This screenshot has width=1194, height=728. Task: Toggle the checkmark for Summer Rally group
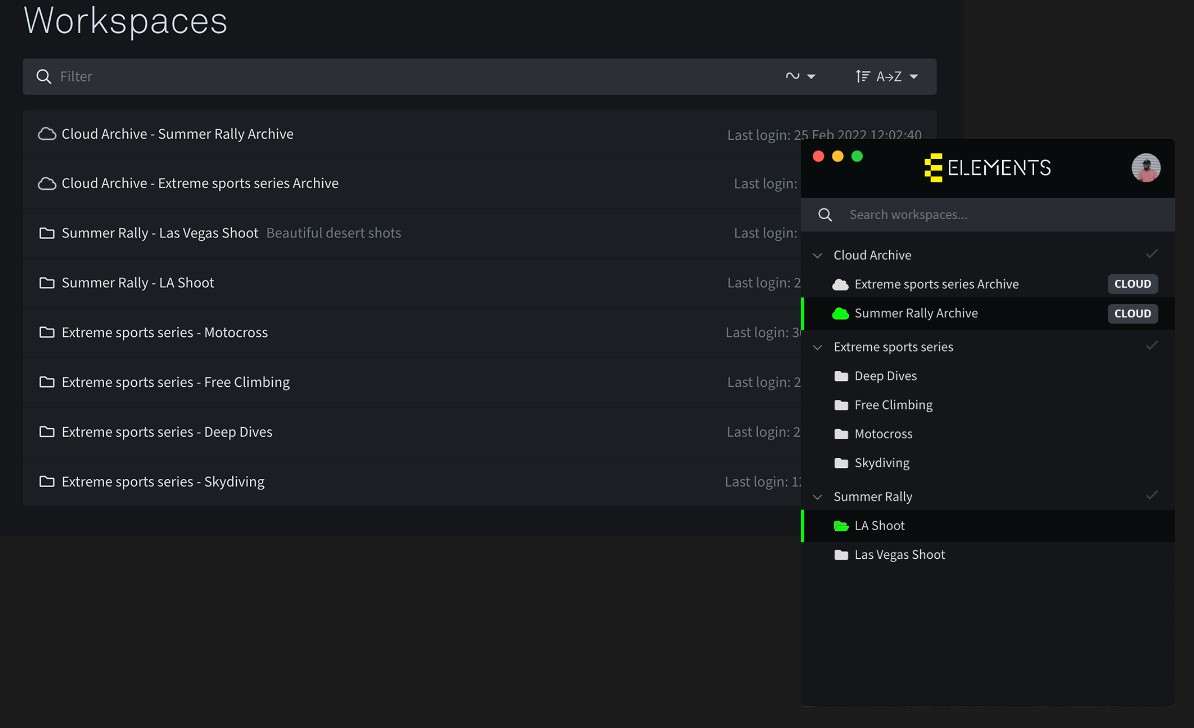(x=1151, y=495)
